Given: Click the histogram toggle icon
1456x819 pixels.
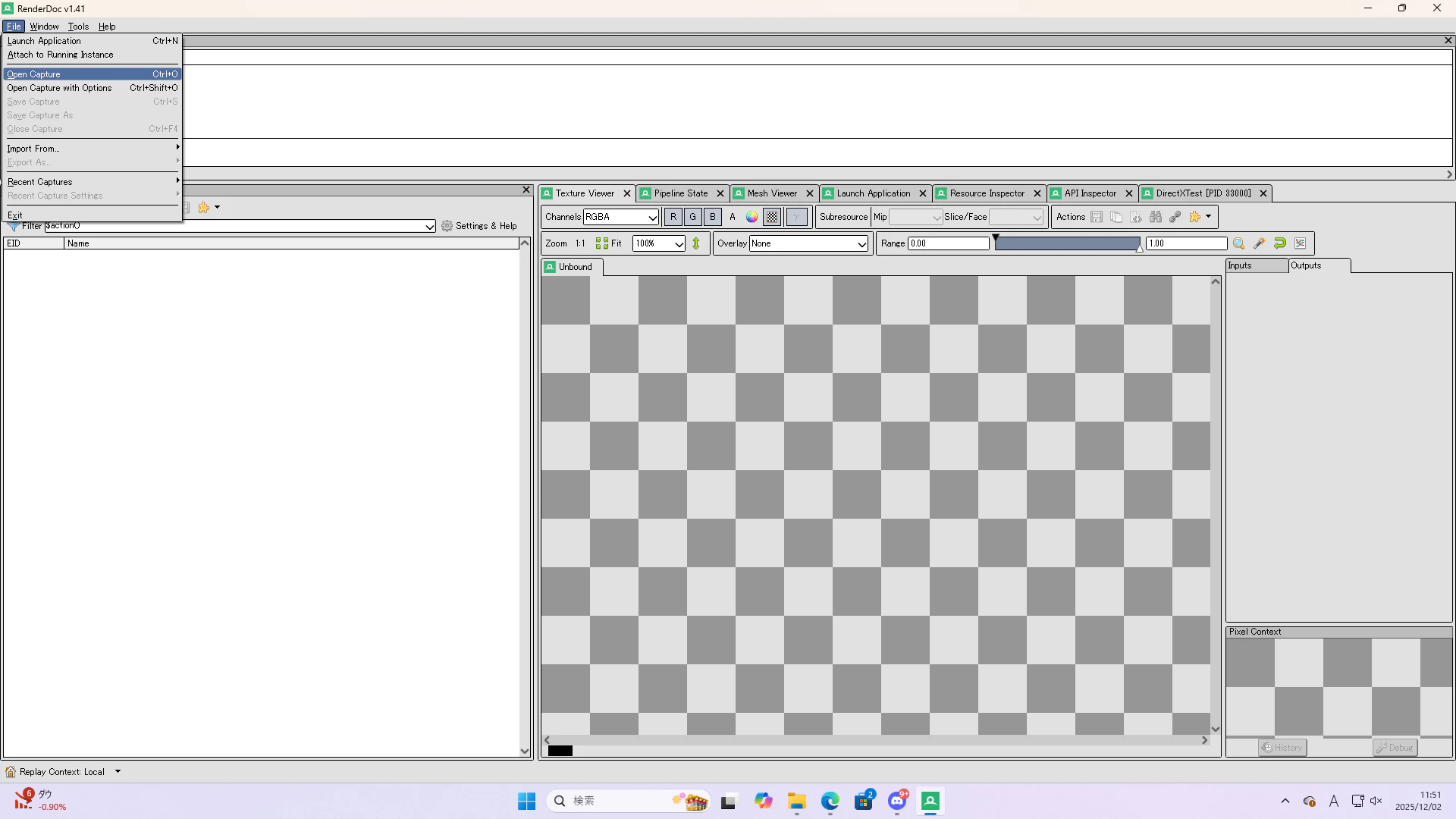Looking at the screenshot, I should 1300,243.
